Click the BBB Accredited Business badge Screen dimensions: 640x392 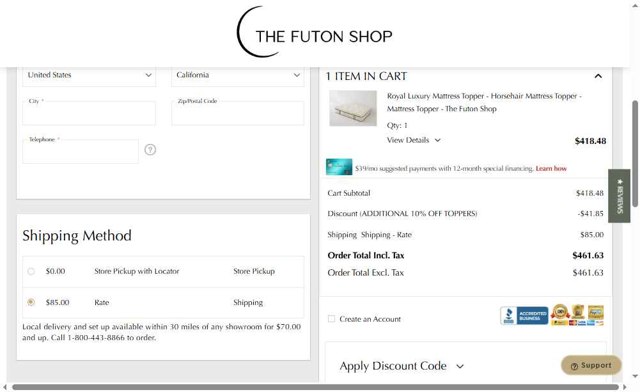click(x=524, y=316)
